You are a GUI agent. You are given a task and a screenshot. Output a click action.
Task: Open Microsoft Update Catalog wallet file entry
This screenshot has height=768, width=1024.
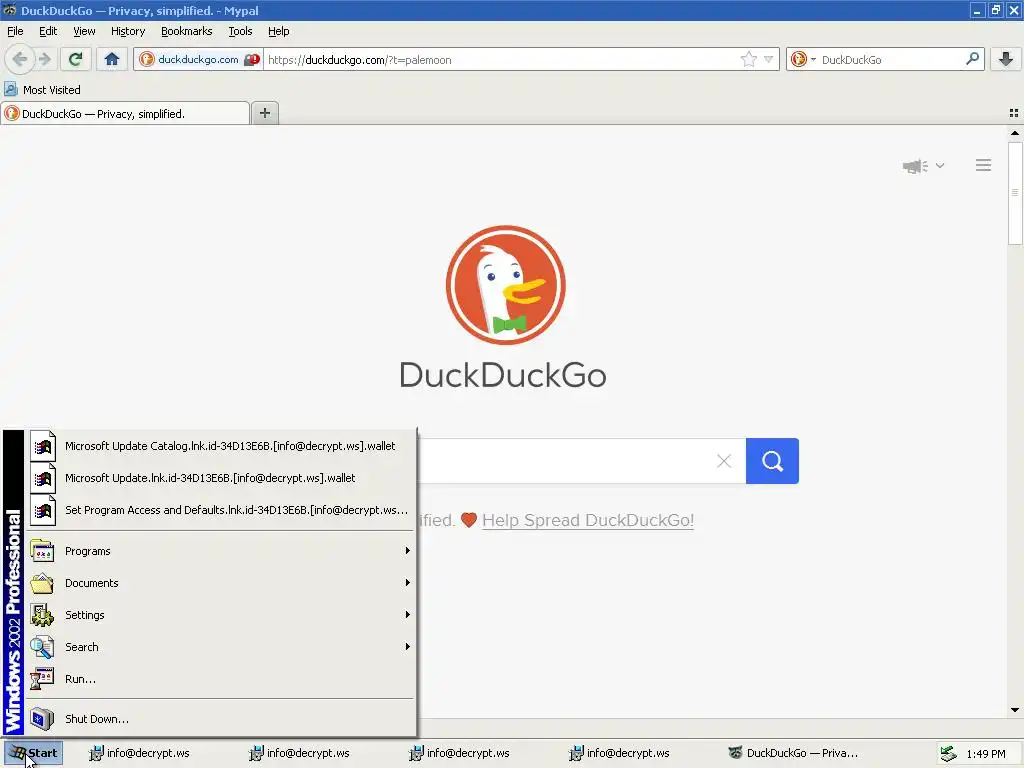point(220,446)
